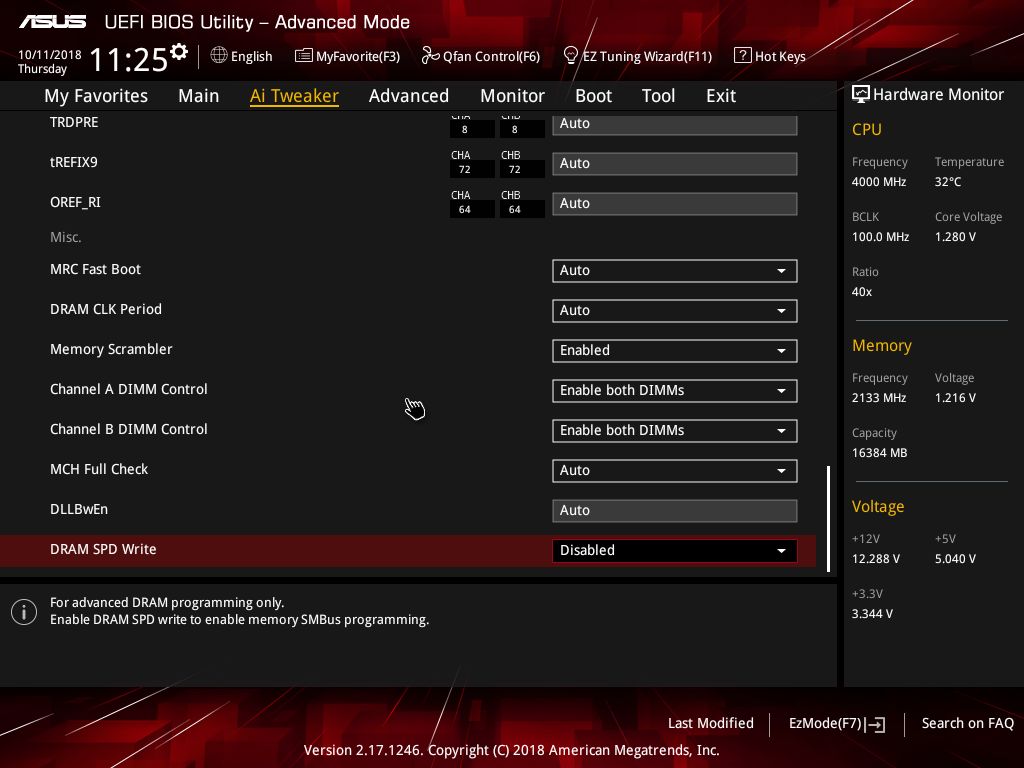Click the TRDPRE Auto input field

coord(675,125)
